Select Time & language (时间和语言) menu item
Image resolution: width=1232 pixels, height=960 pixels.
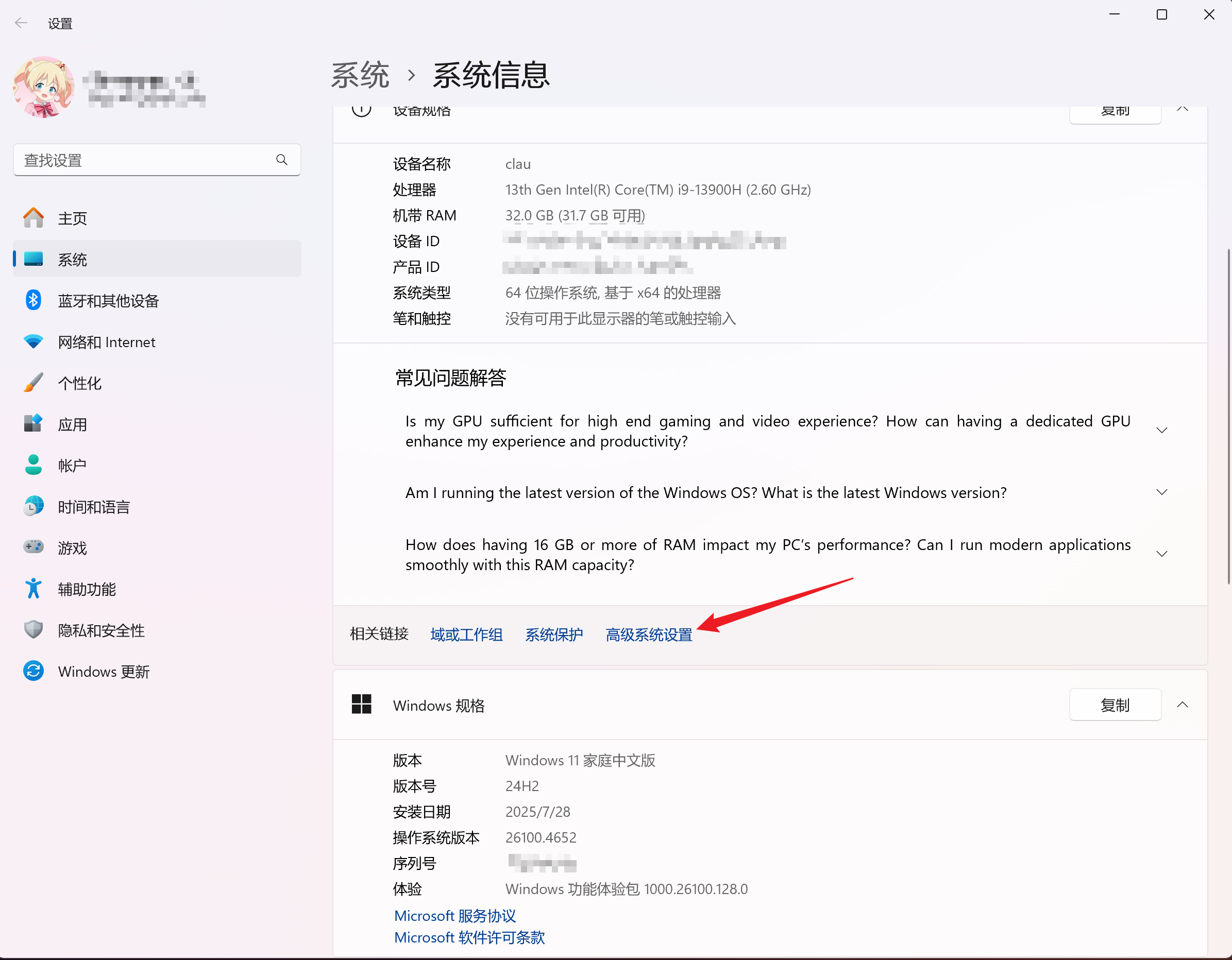coord(94,507)
